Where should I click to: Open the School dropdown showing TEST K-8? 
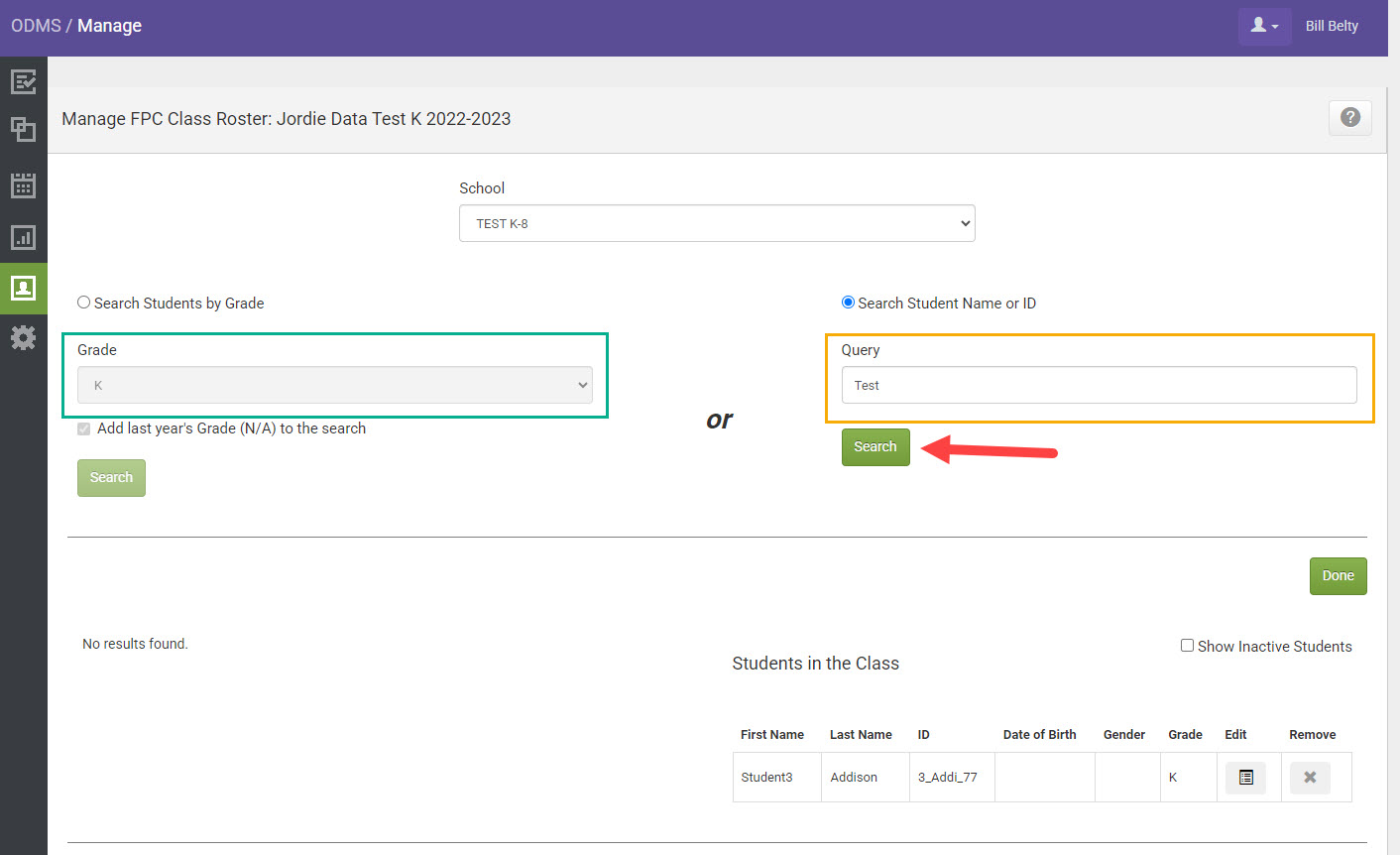point(717,223)
